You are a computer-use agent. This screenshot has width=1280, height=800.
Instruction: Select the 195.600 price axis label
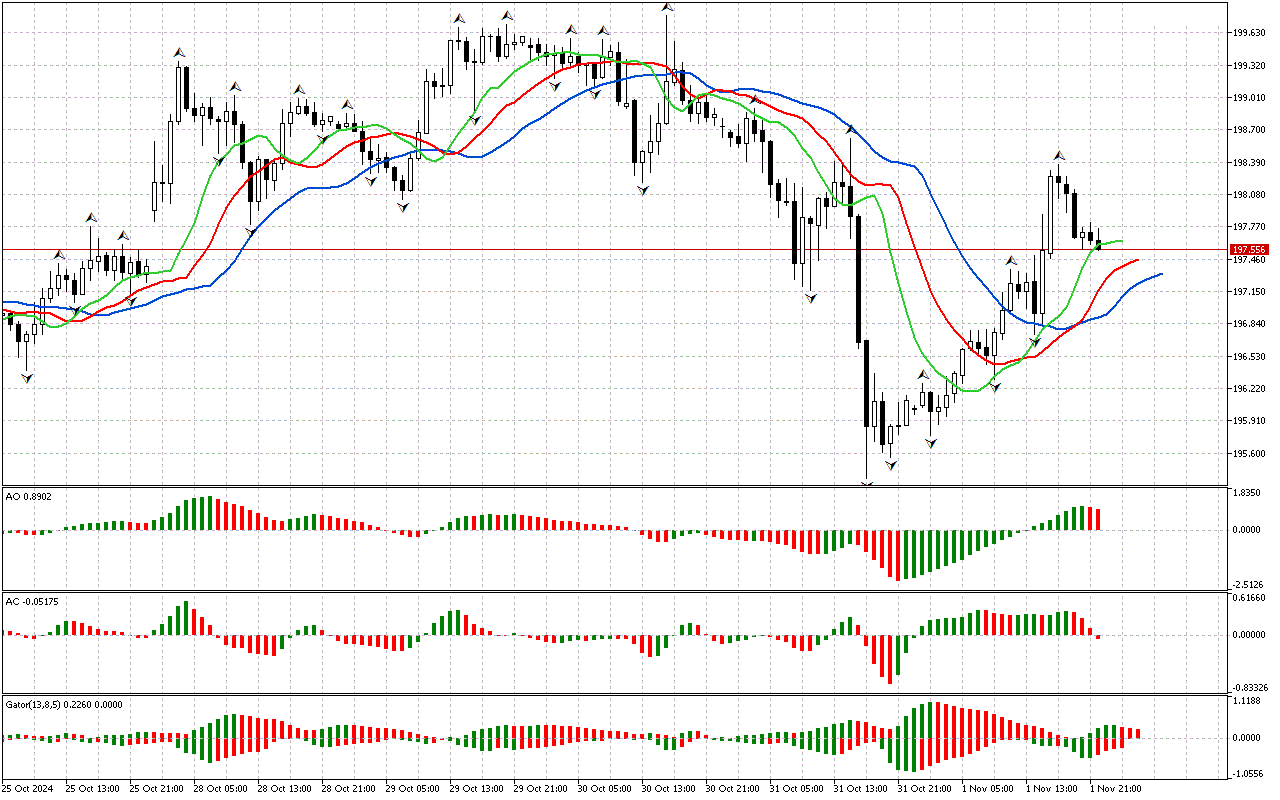pyautogui.click(x=1249, y=454)
